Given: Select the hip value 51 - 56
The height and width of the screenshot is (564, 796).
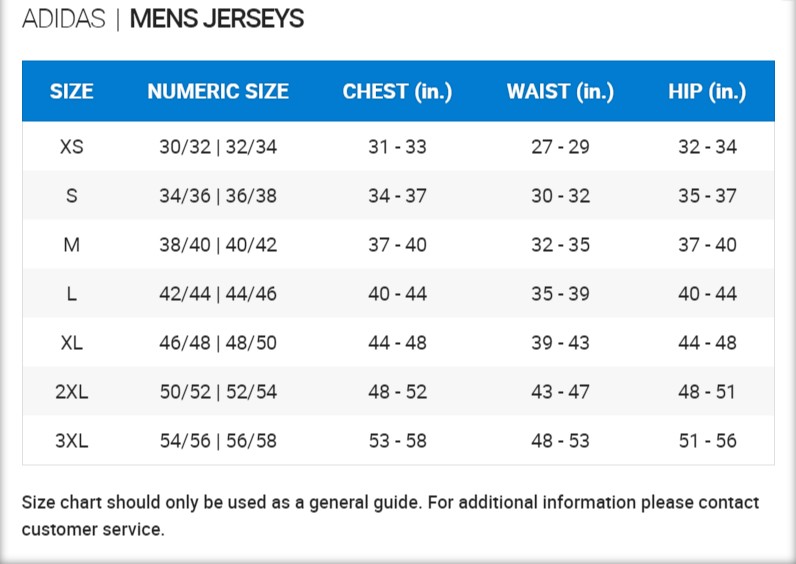Looking at the screenshot, I should [x=707, y=441].
